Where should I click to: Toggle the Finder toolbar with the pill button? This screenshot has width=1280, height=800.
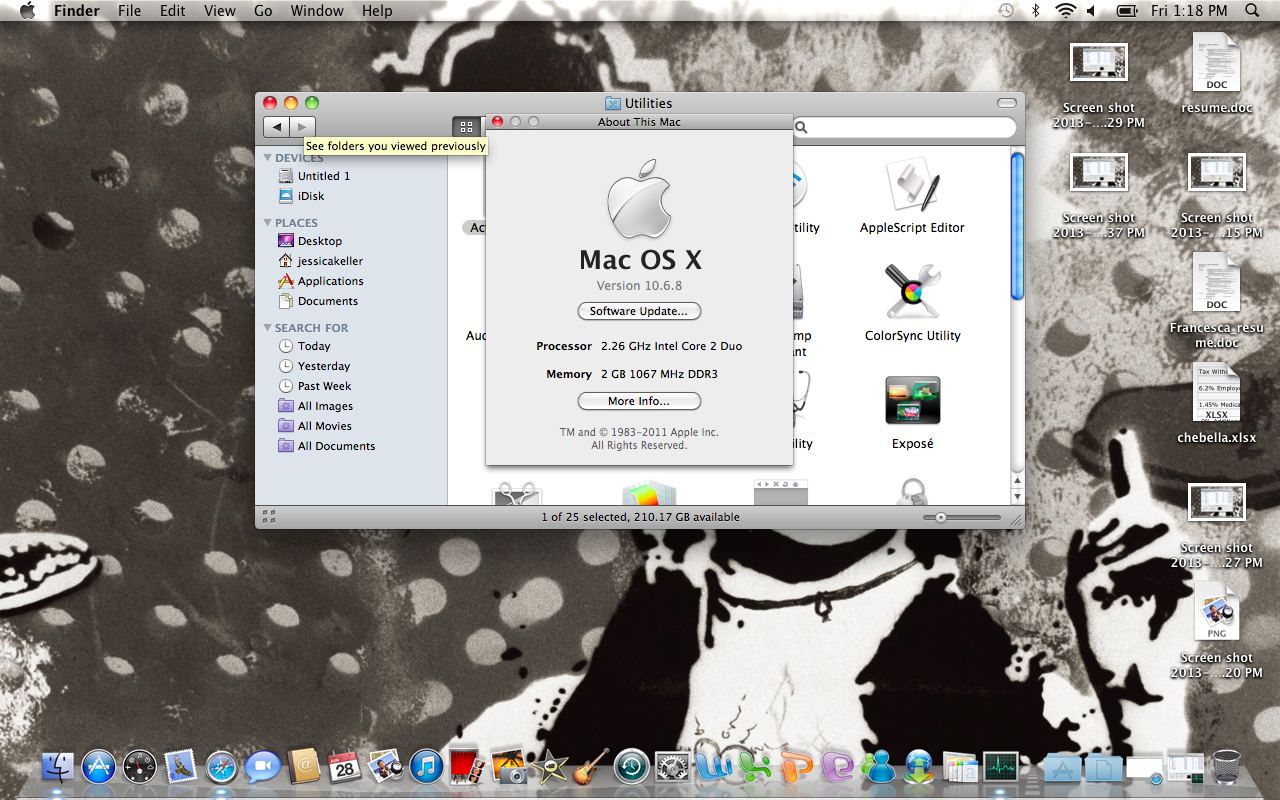click(x=1007, y=103)
